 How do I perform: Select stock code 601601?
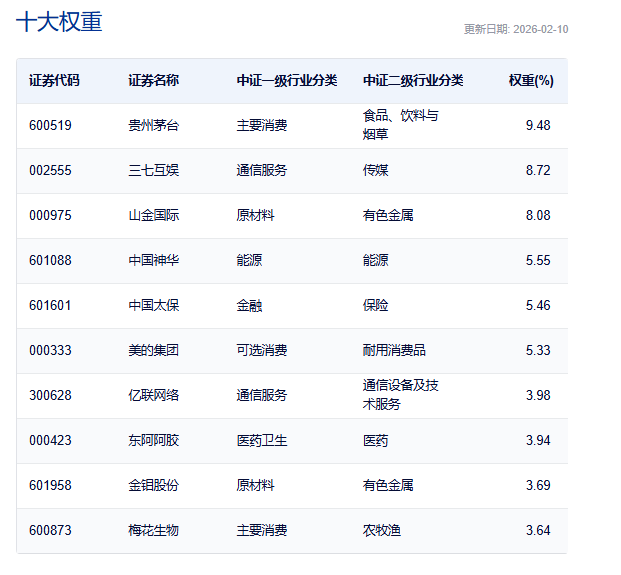click(x=50, y=306)
